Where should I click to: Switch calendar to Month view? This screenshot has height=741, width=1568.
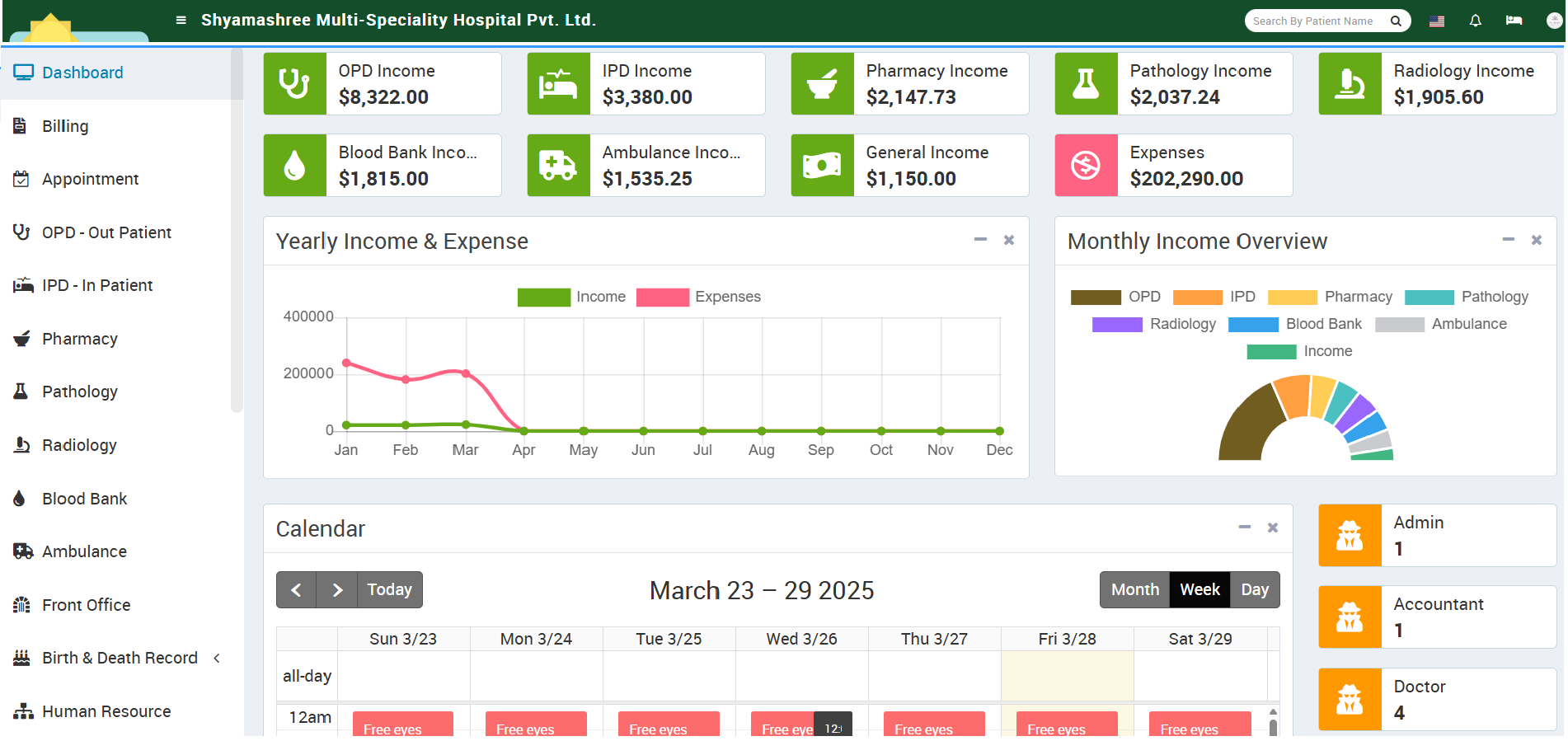pos(1134,589)
